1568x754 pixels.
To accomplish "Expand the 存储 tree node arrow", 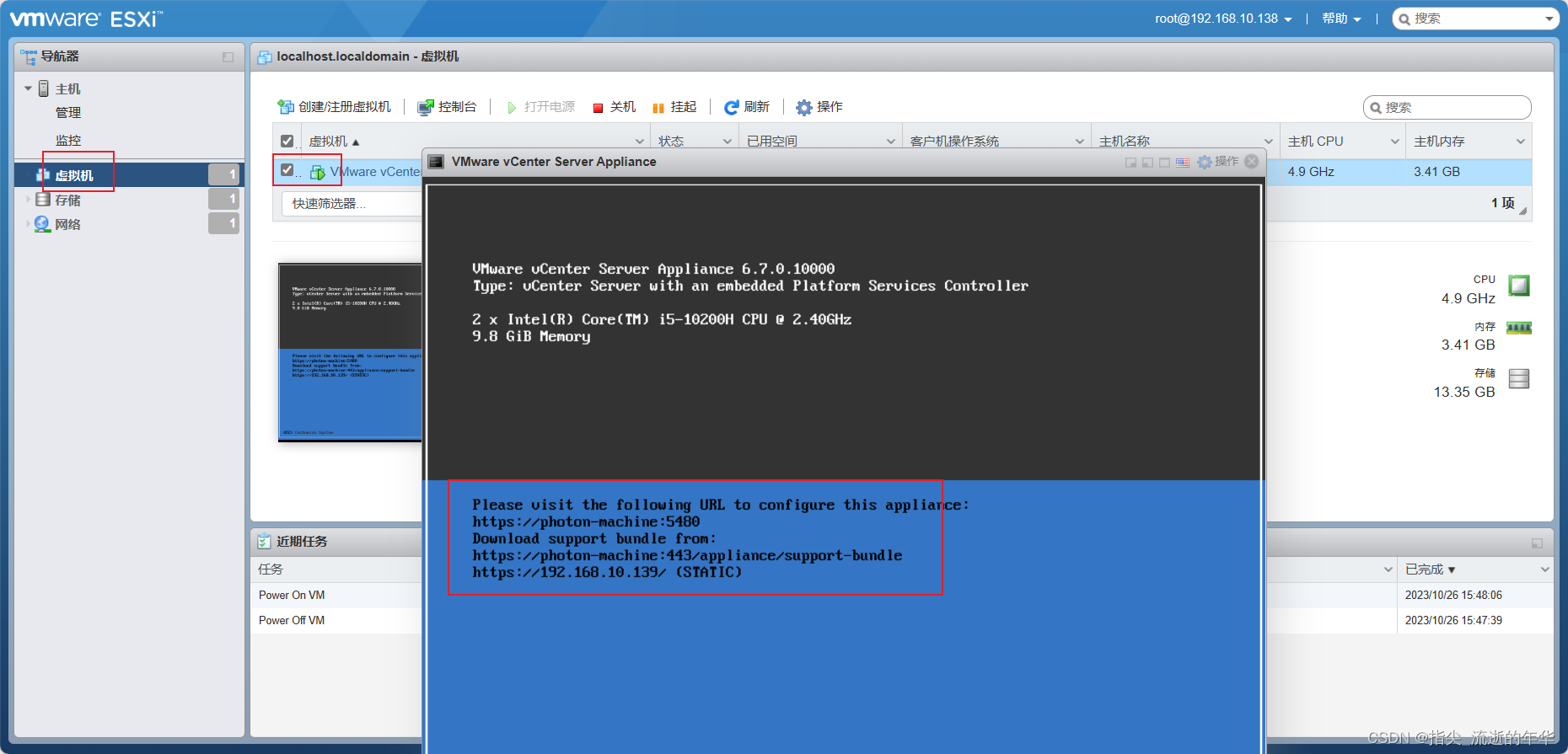I will 28,200.
